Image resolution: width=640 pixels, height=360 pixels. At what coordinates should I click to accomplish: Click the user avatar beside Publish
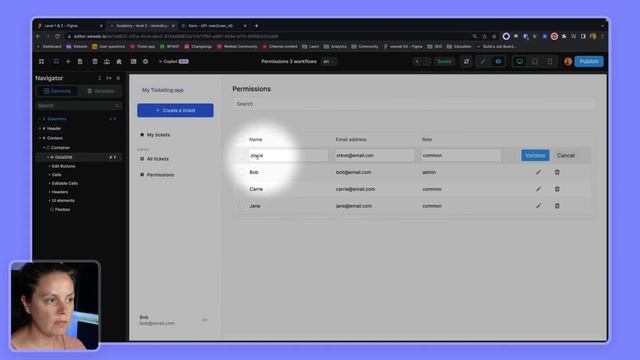pyautogui.click(x=568, y=62)
